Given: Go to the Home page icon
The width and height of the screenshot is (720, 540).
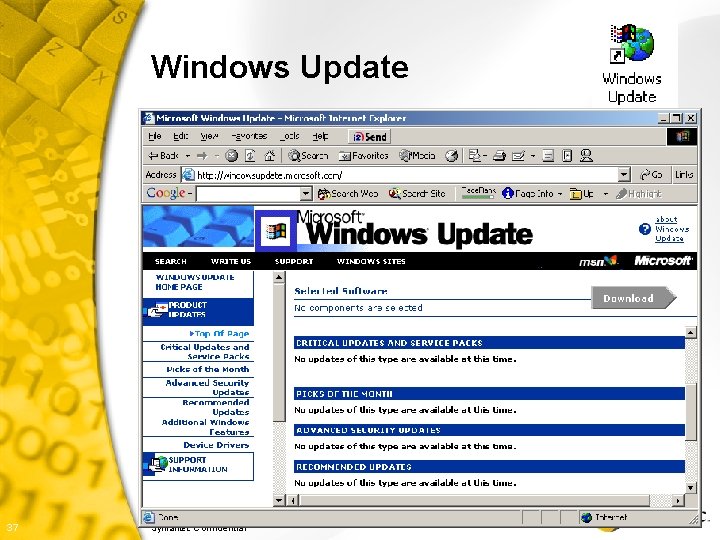Looking at the screenshot, I should (270, 156).
